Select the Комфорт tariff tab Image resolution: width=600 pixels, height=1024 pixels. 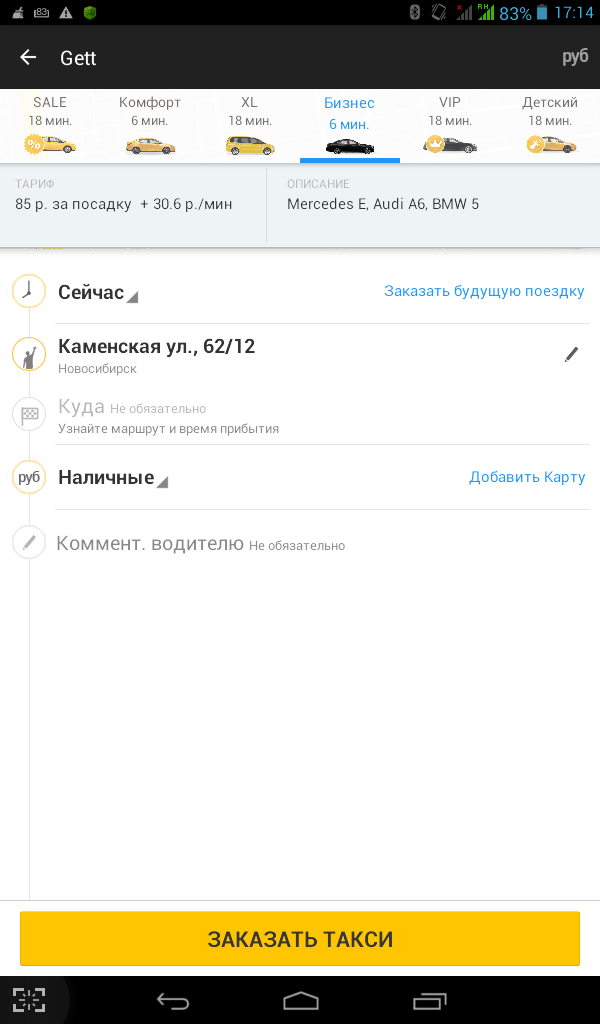point(150,126)
